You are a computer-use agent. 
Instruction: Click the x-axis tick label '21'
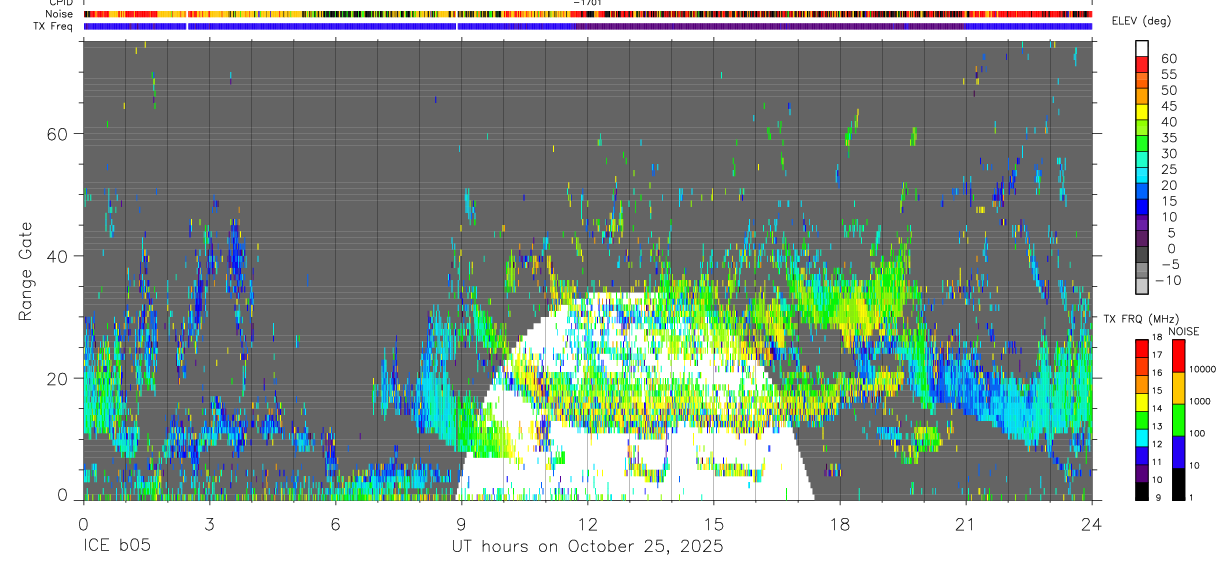coord(966,524)
